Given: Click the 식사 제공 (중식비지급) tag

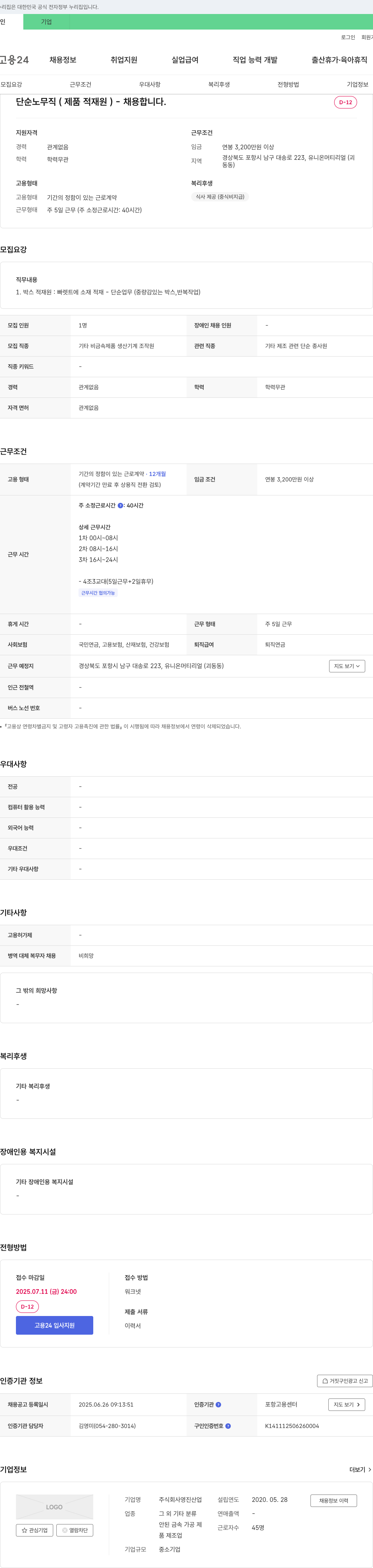Looking at the screenshot, I should [x=220, y=197].
